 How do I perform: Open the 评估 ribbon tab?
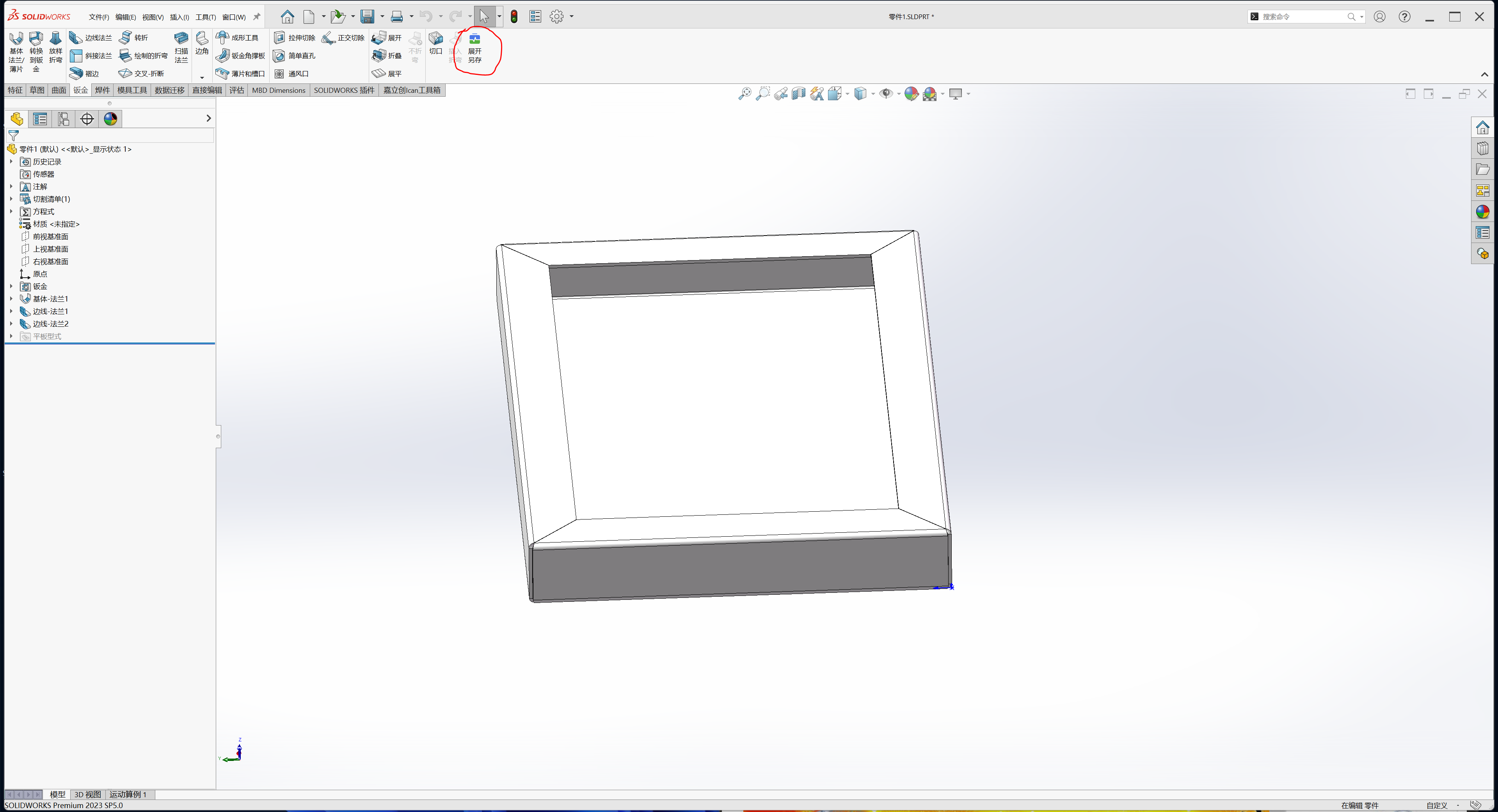(237, 90)
